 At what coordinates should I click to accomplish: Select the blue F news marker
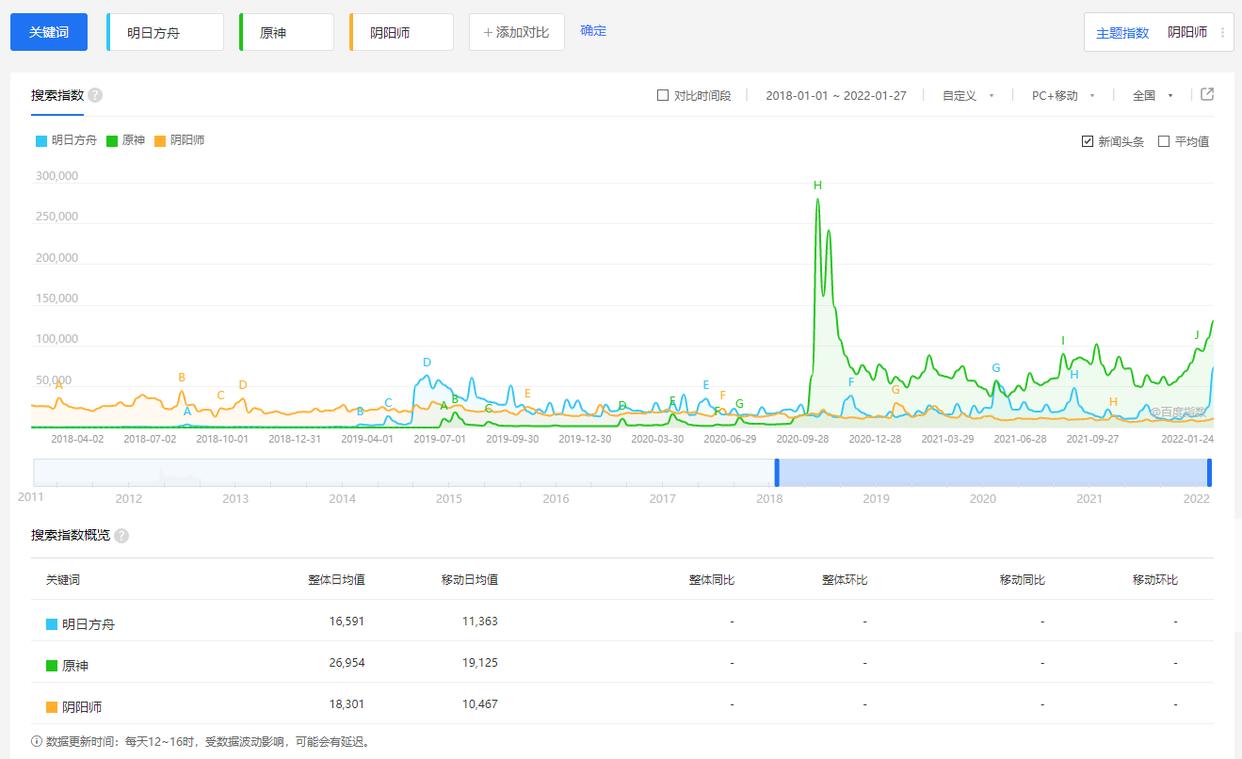coord(851,382)
